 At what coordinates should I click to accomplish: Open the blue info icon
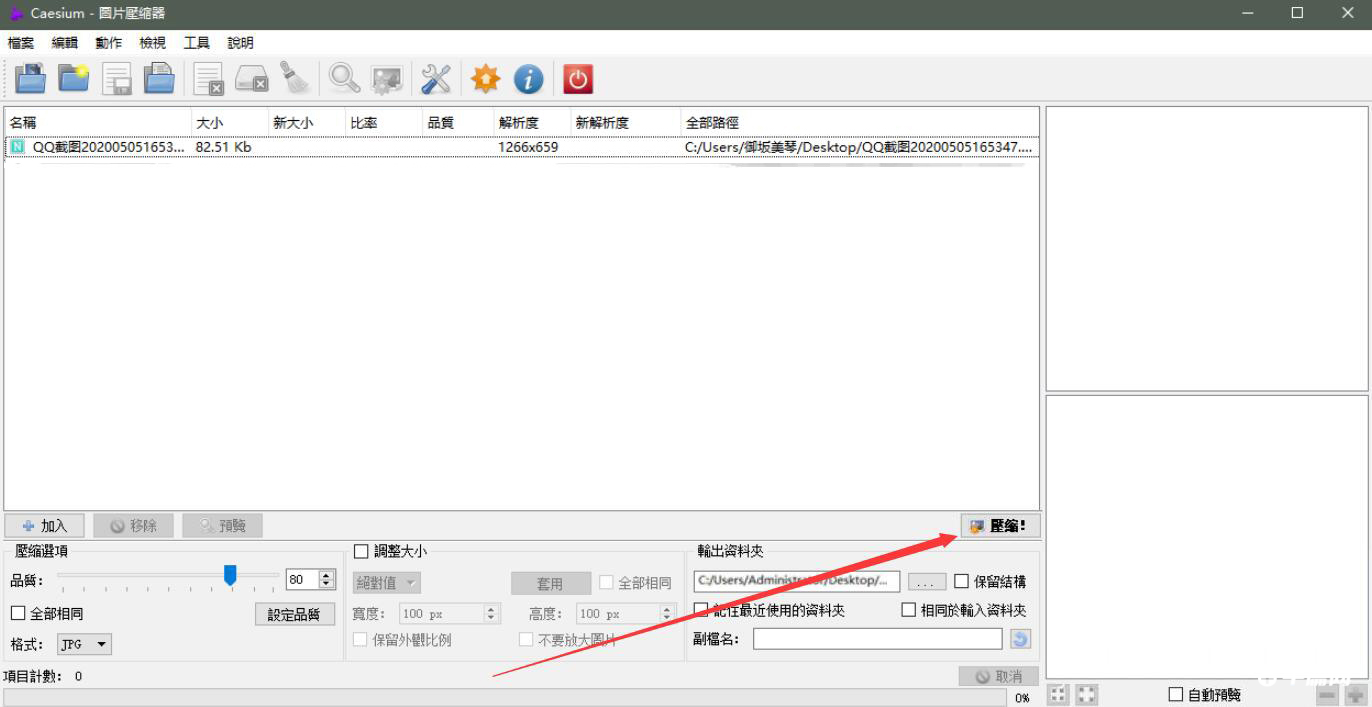pyautogui.click(x=528, y=78)
